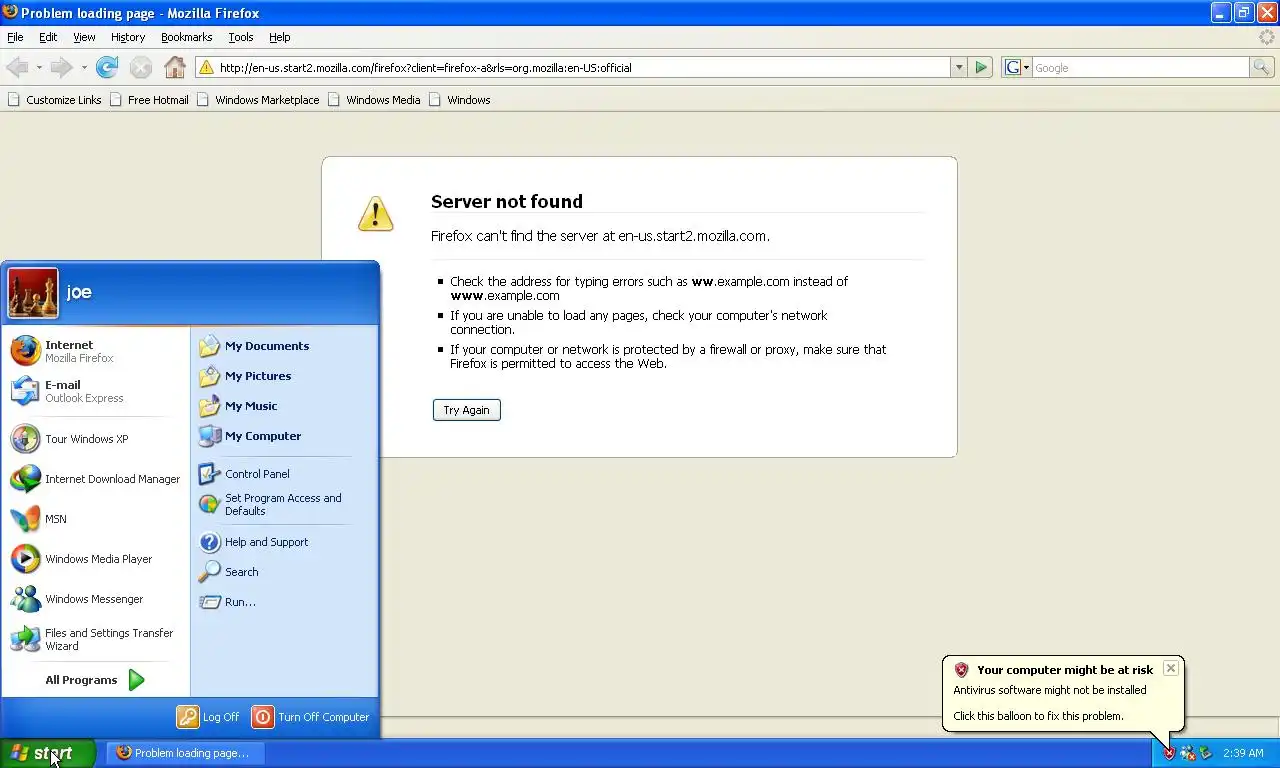Expand All Programs in the Start menu
This screenshot has height=768, width=1280.
click(x=95, y=680)
